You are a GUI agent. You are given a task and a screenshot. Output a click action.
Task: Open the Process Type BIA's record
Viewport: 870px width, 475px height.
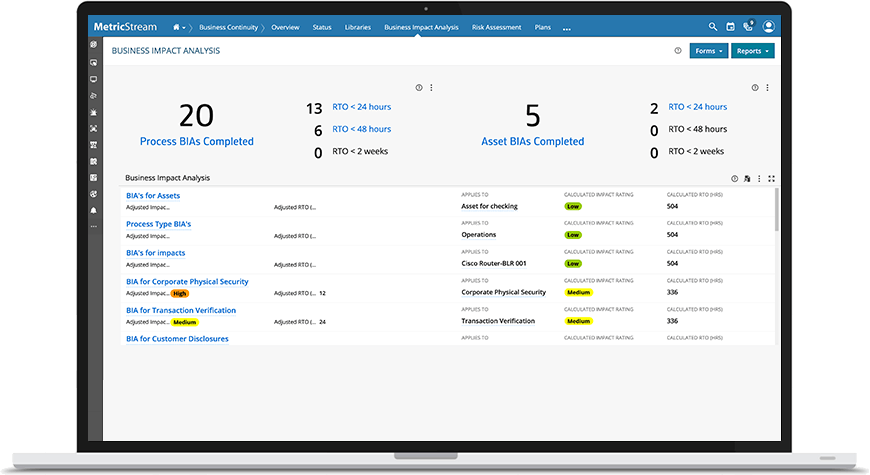[159, 224]
